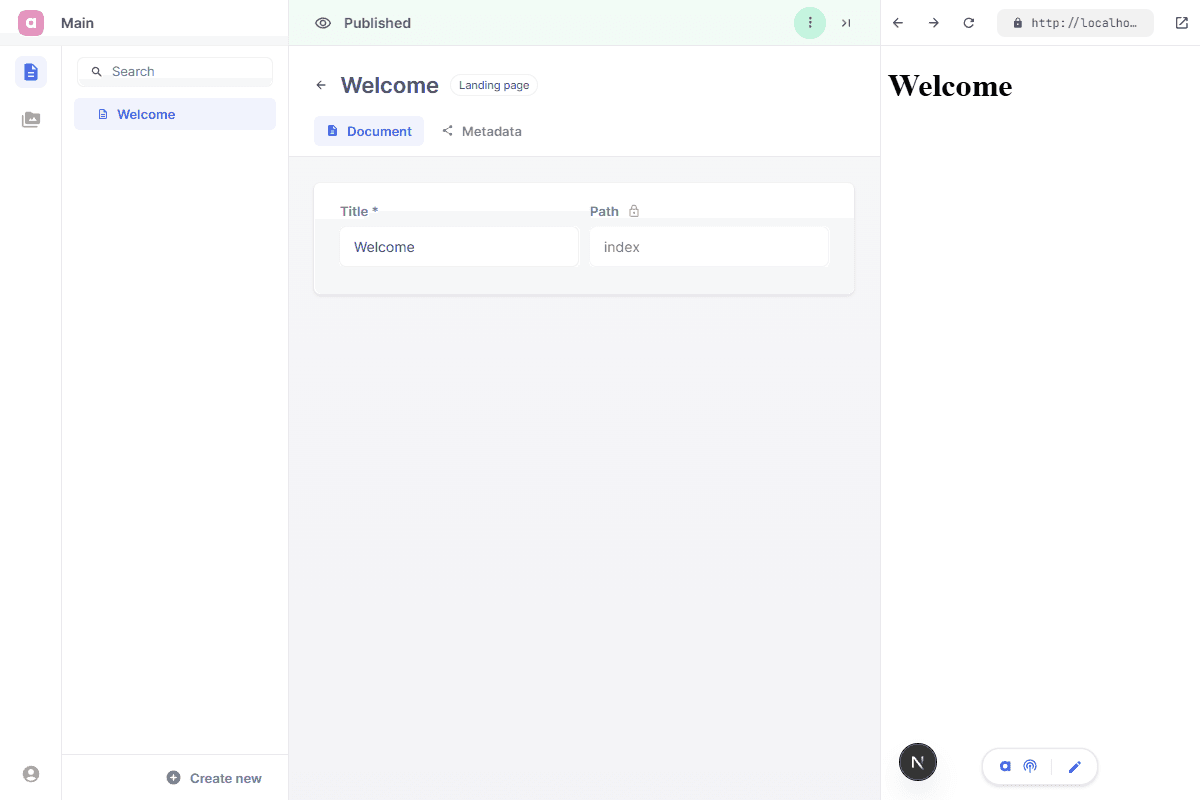Click the Next.js dev tools badge
This screenshot has width=1200, height=800.
point(918,762)
